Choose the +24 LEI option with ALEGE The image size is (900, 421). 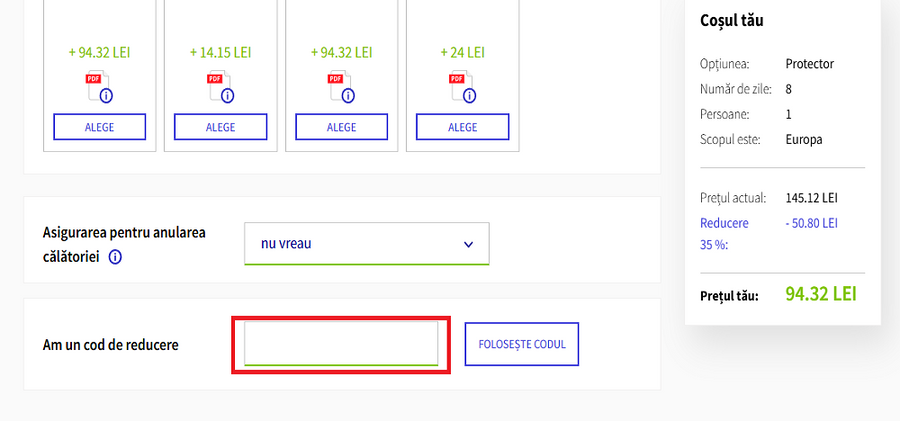click(x=463, y=127)
